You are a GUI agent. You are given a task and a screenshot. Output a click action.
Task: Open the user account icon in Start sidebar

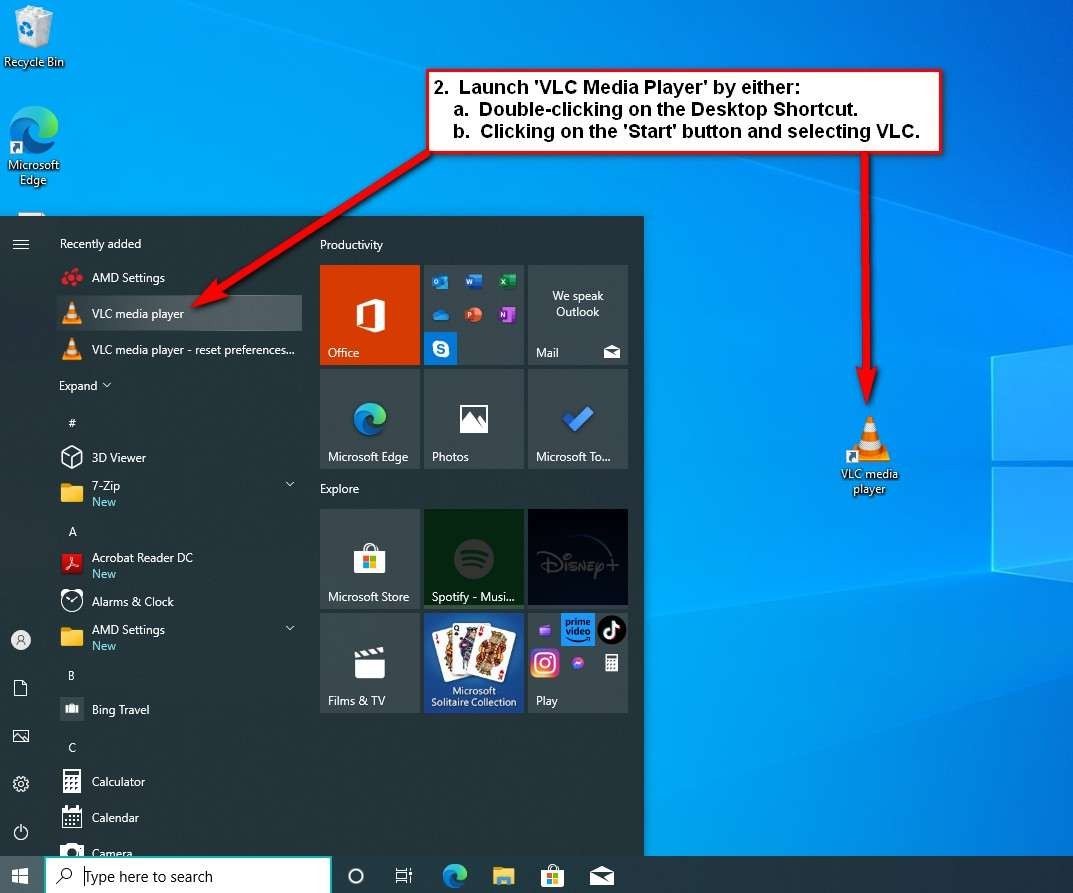pyautogui.click(x=21, y=640)
